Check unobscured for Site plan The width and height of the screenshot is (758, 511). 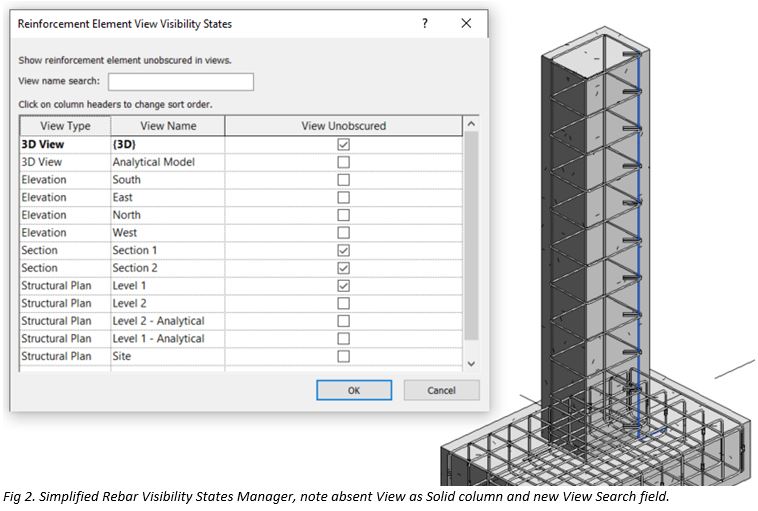pyautogui.click(x=344, y=356)
